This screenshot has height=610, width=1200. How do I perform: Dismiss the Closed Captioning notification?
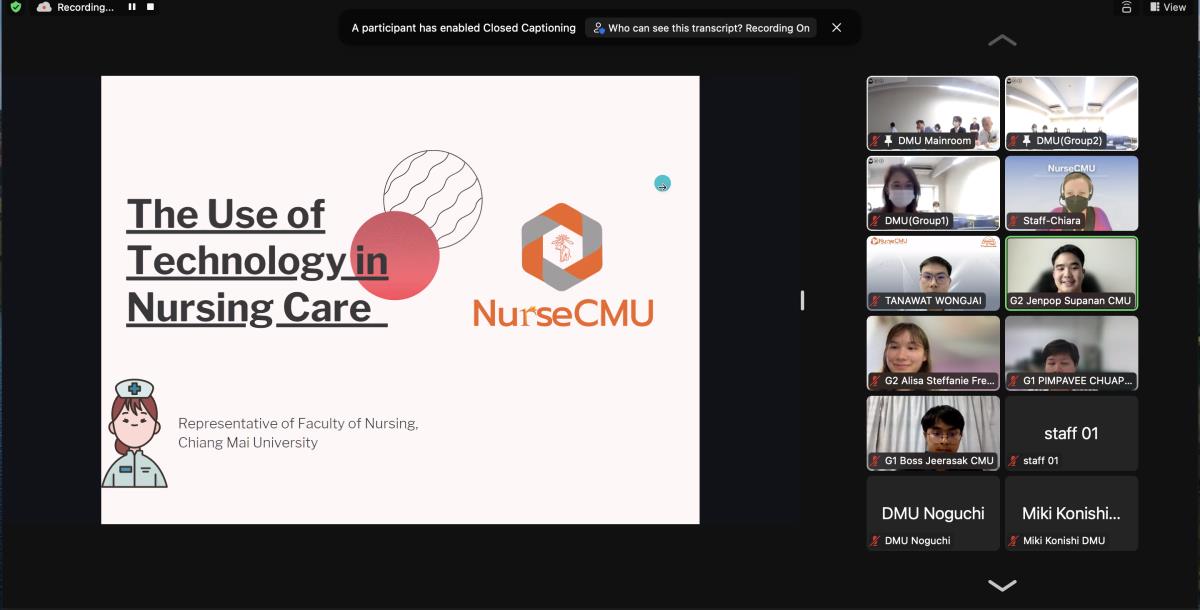tap(837, 28)
